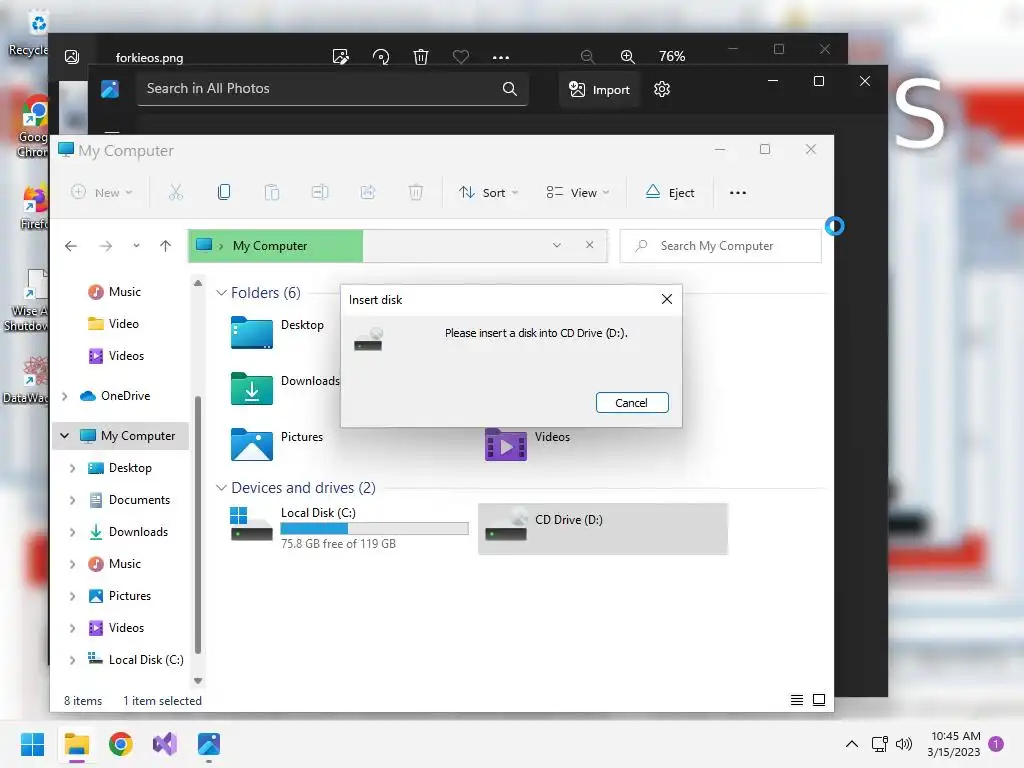The image size is (1024, 768).
Task: Stop loading with the address bar X
Action: (x=590, y=245)
